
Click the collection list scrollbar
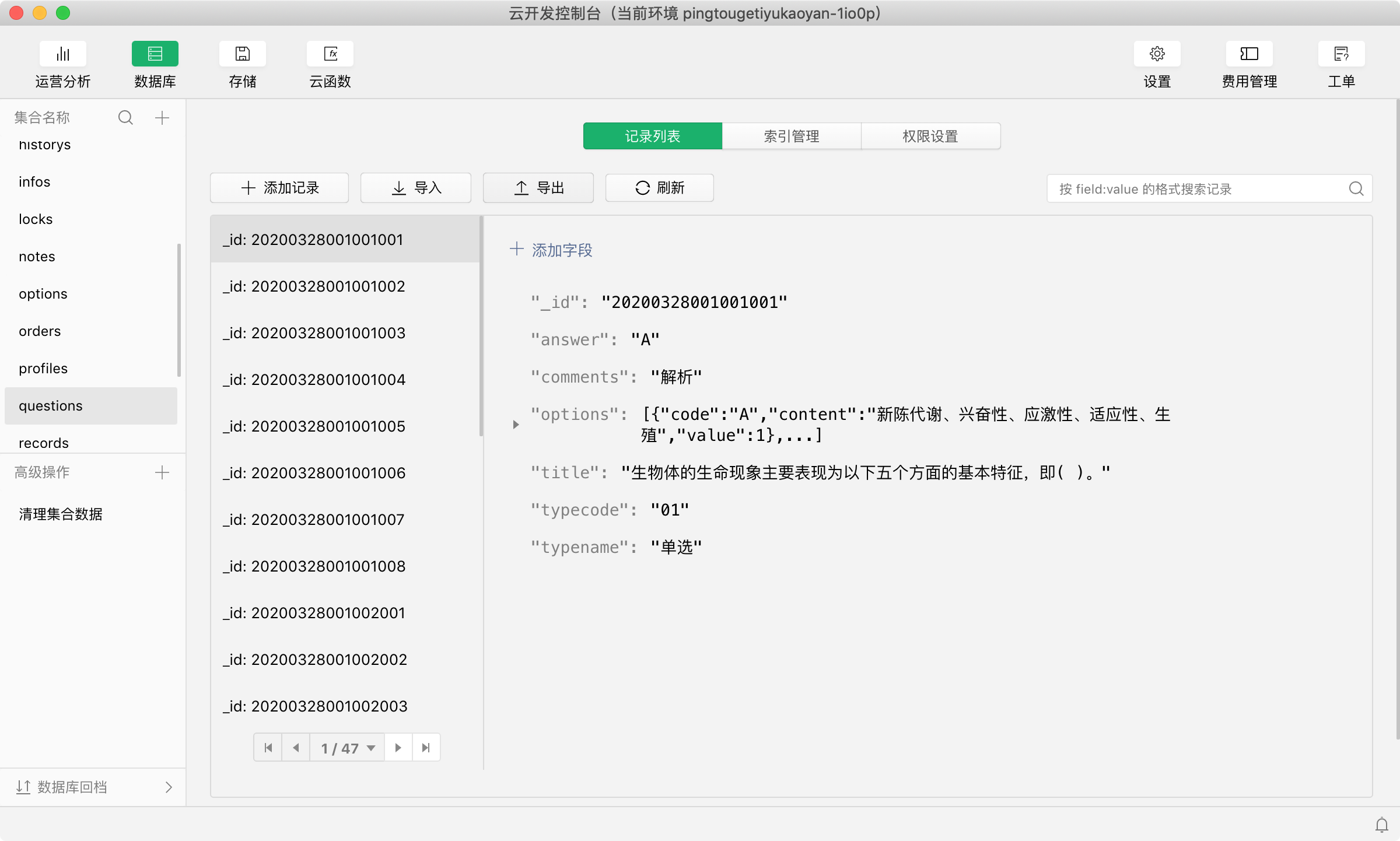click(x=179, y=309)
